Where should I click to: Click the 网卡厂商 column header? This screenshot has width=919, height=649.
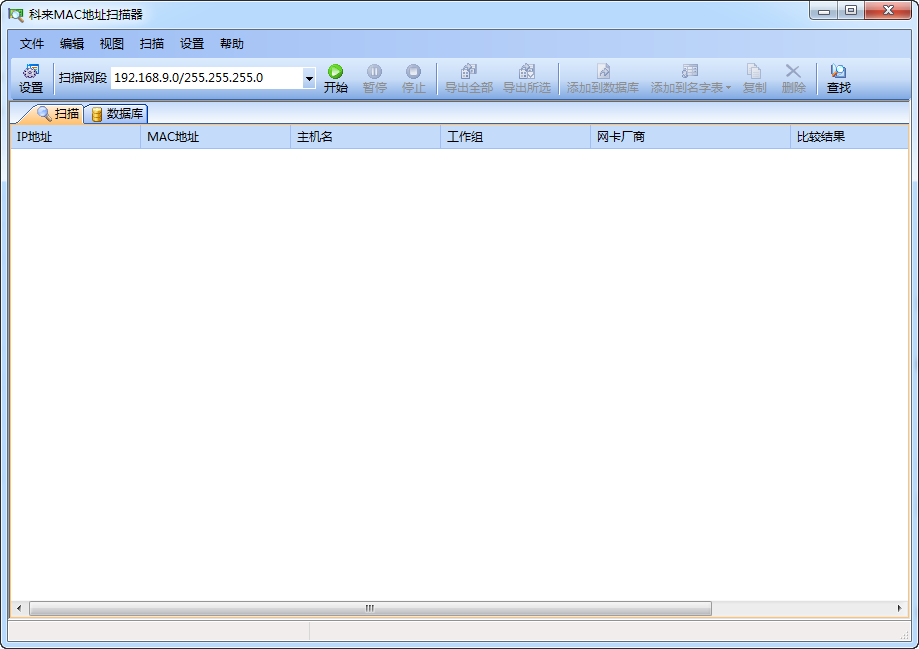click(689, 137)
